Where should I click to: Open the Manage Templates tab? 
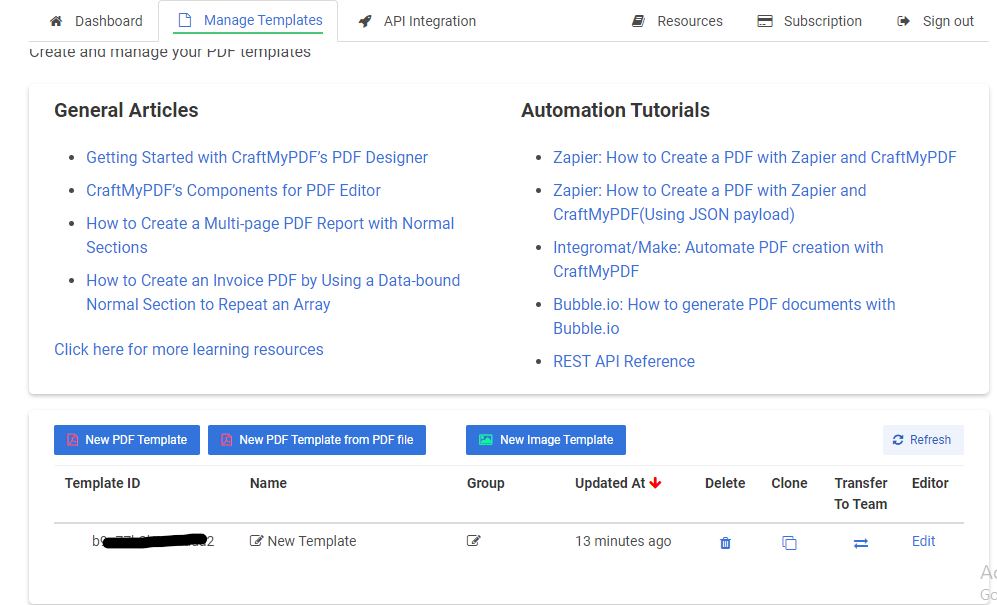pos(248,20)
